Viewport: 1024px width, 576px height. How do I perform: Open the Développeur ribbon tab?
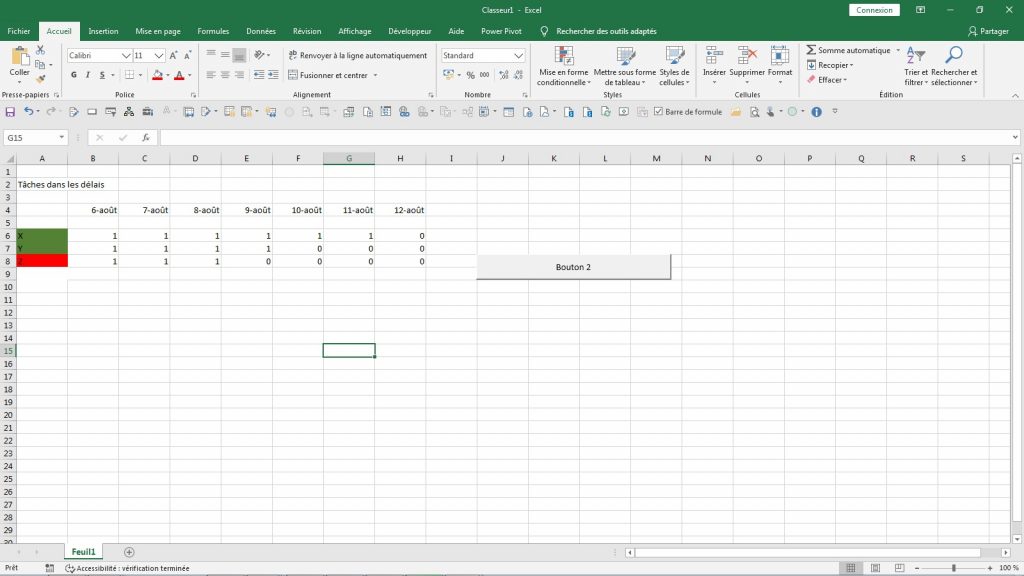(410, 31)
